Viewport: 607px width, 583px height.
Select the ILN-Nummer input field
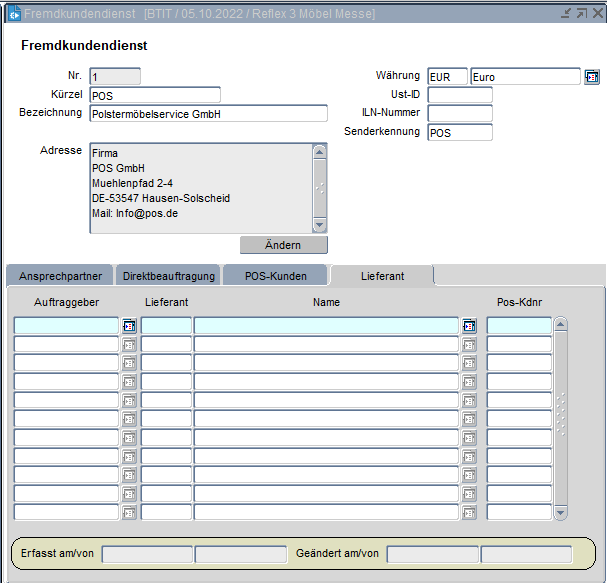[x=460, y=114]
